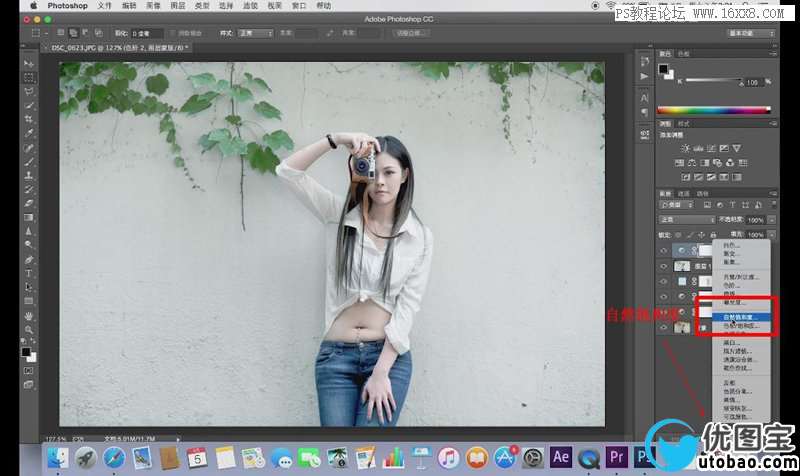This screenshot has height=476, width=800.
Task: Launch After Effects from the Dock
Action: (x=561, y=457)
